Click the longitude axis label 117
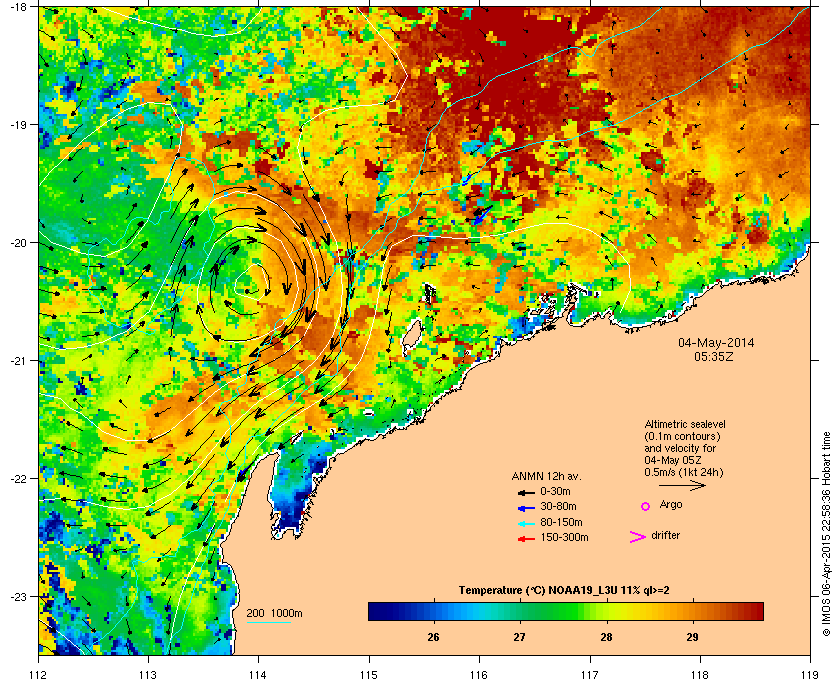This screenshot has width=840, height=680. (x=589, y=675)
